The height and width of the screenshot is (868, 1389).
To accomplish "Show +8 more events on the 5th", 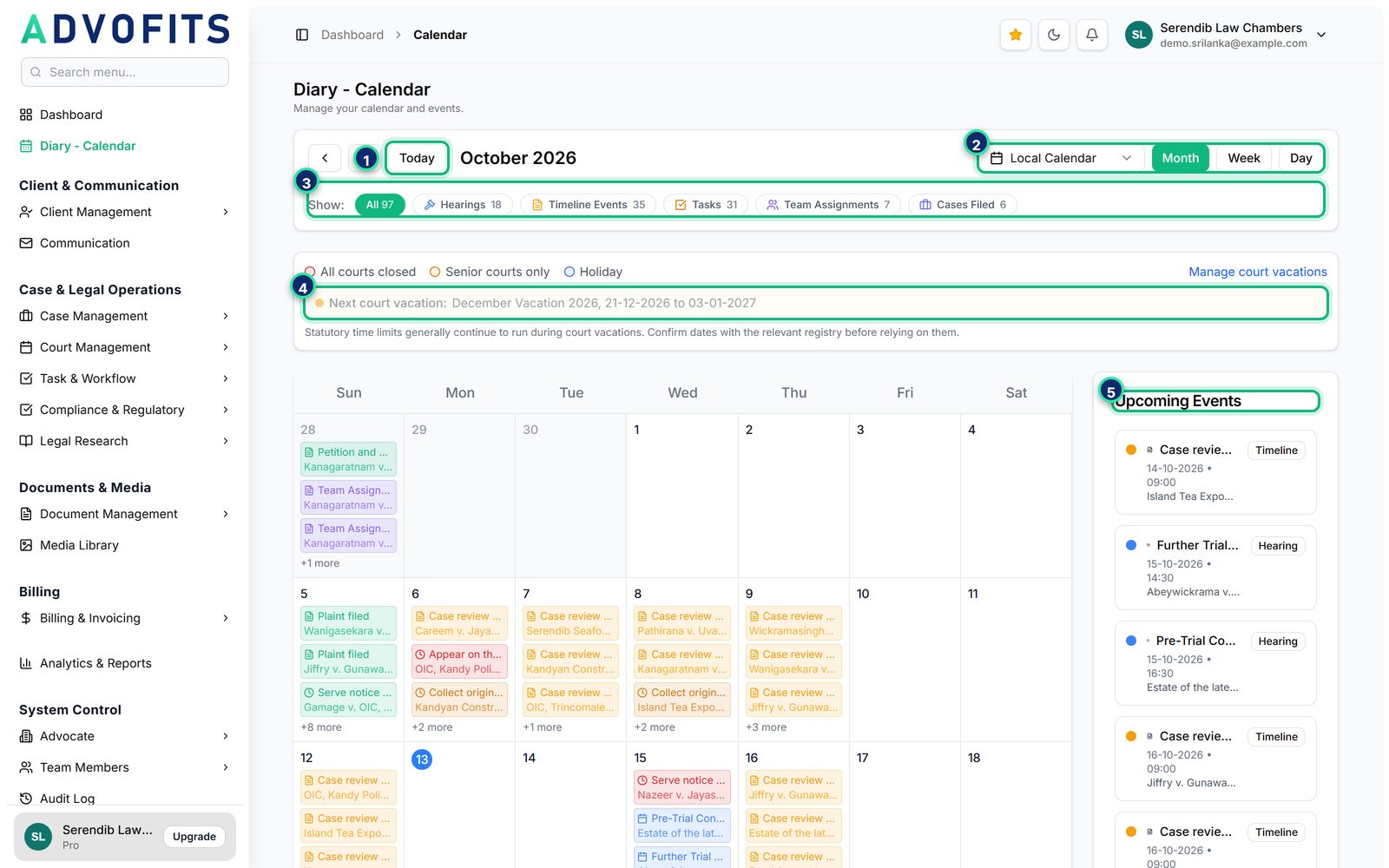I will click(x=321, y=727).
